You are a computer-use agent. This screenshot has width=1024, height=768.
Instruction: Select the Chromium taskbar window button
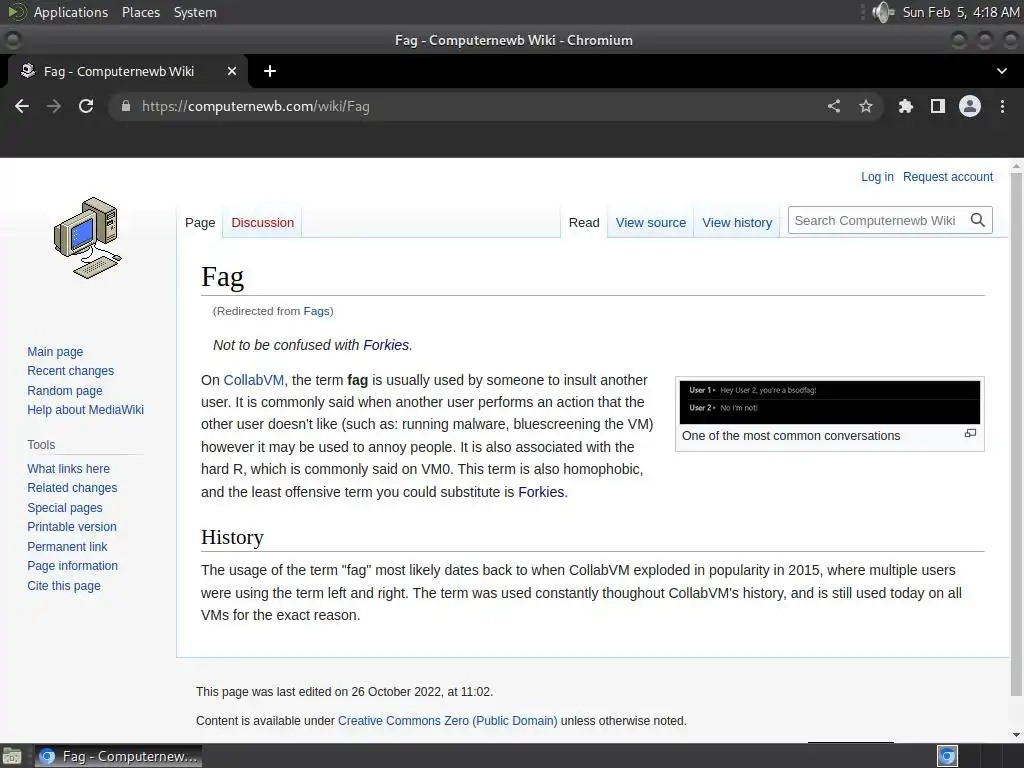coord(118,756)
